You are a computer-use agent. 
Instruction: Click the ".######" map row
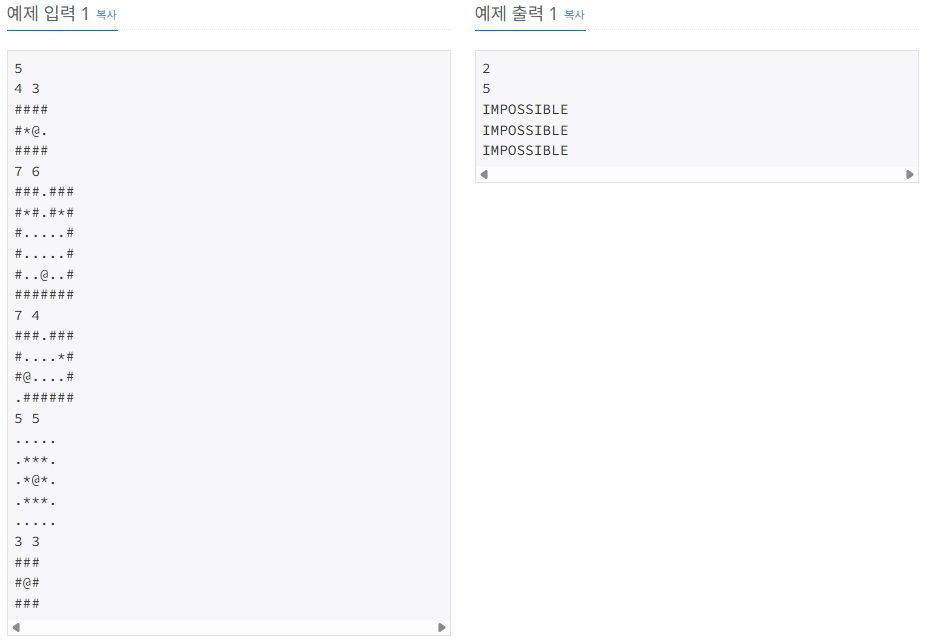[44, 398]
